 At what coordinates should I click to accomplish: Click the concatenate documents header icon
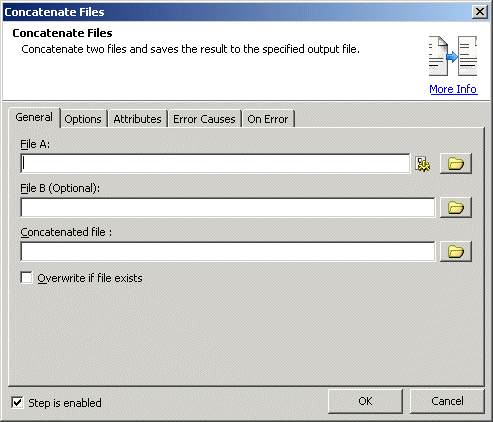453,56
